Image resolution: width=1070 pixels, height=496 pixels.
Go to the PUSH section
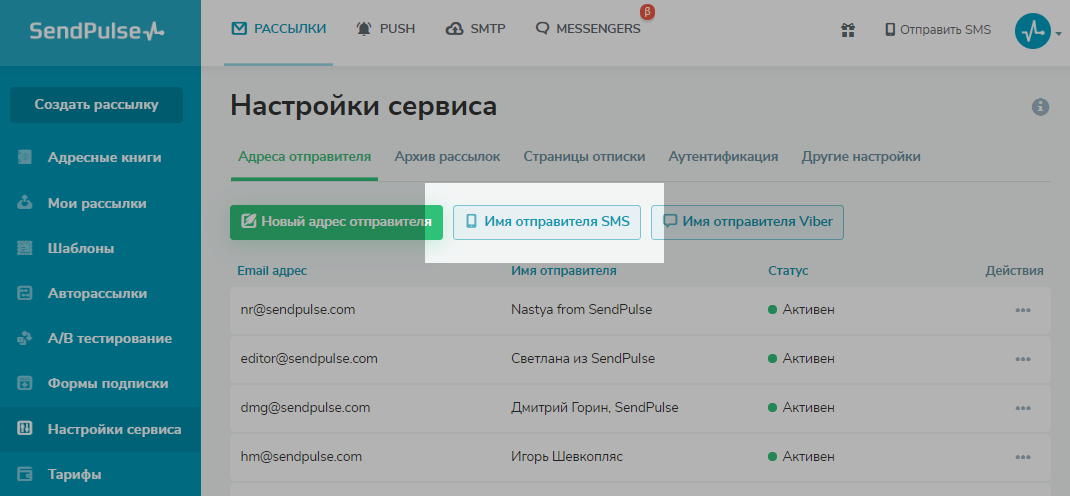pos(386,29)
